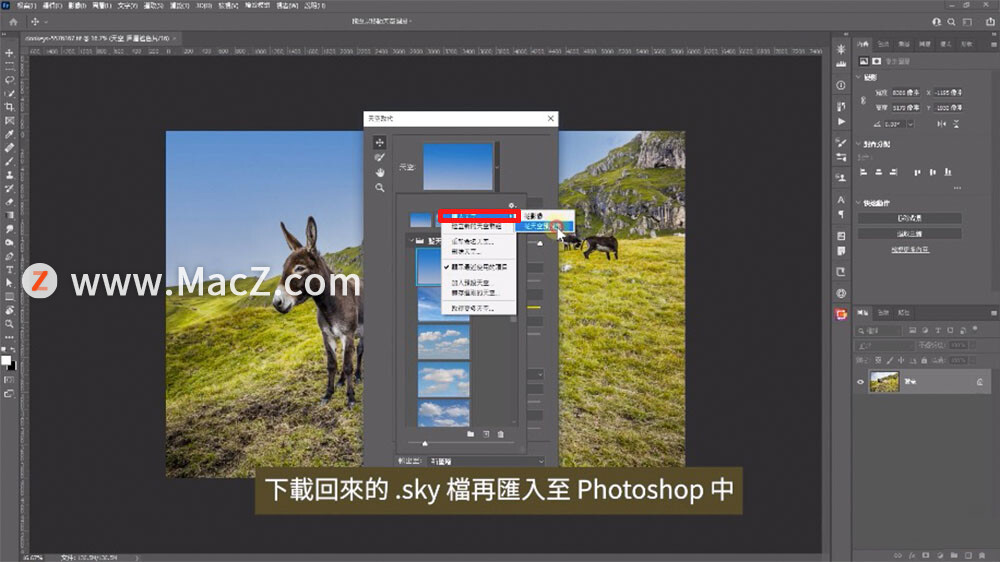1000x562 pixels.
Task: Click the Select Subject quick action button
Action: click(x=909, y=234)
